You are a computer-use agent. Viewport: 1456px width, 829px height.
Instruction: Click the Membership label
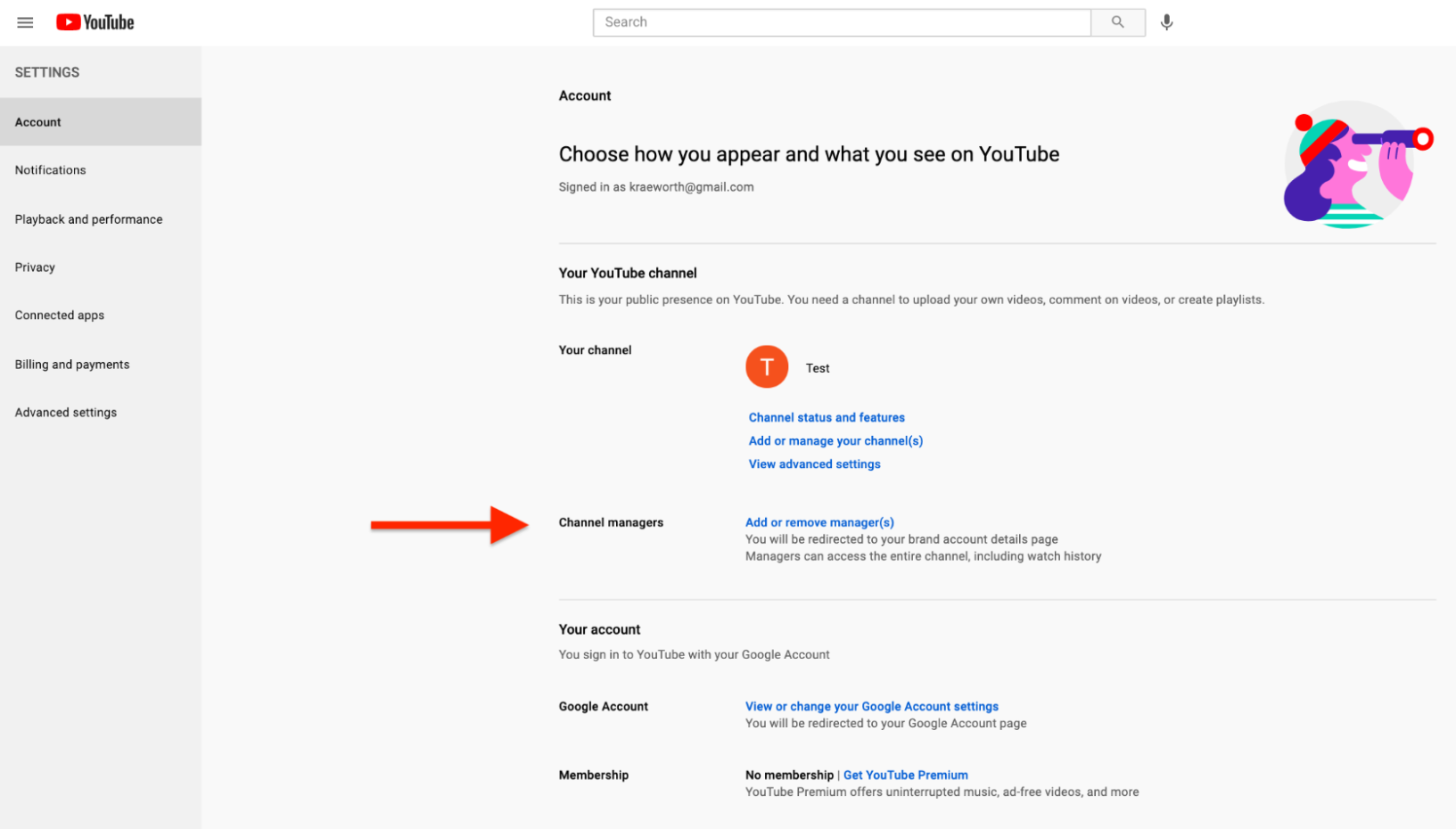coord(594,776)
